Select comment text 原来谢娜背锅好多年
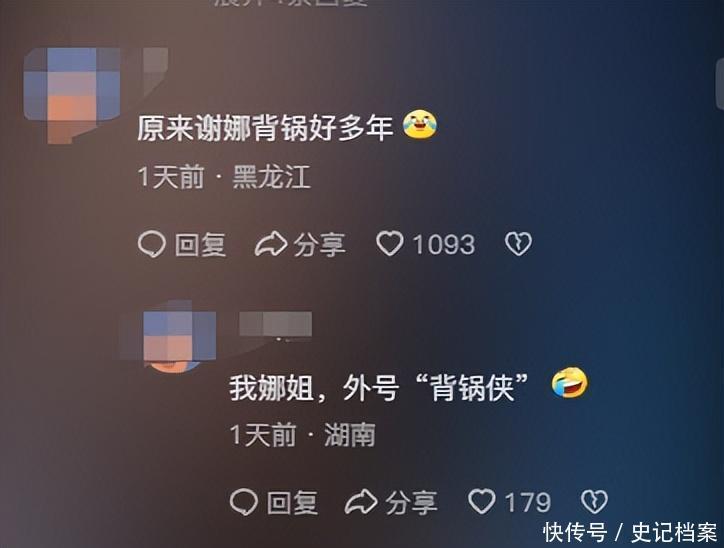 coord(265,127)
